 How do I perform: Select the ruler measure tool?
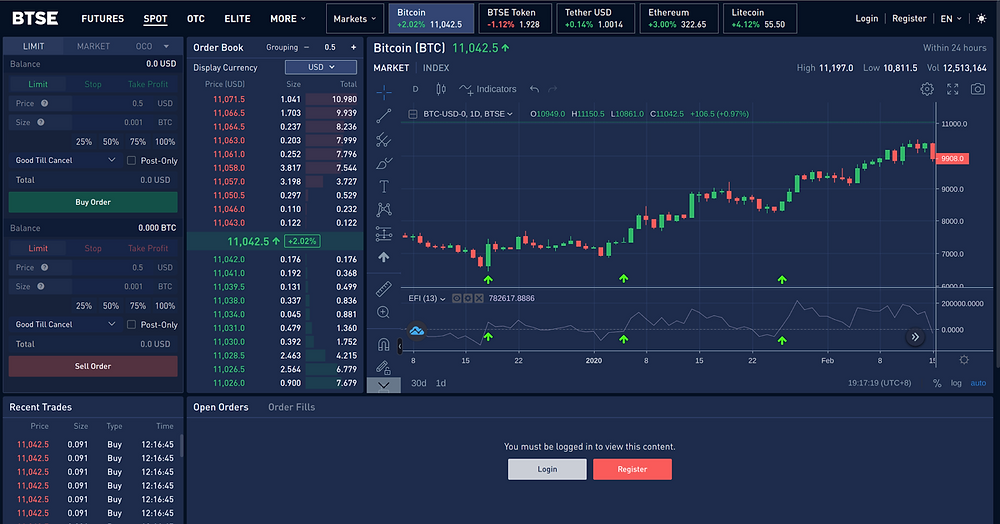pos(384,289)
